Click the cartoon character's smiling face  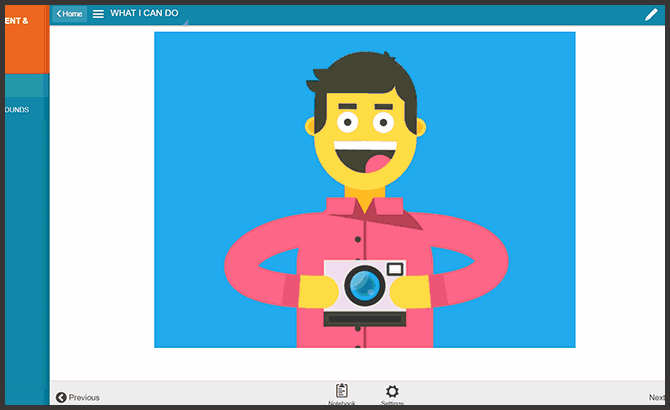[366, 140]
